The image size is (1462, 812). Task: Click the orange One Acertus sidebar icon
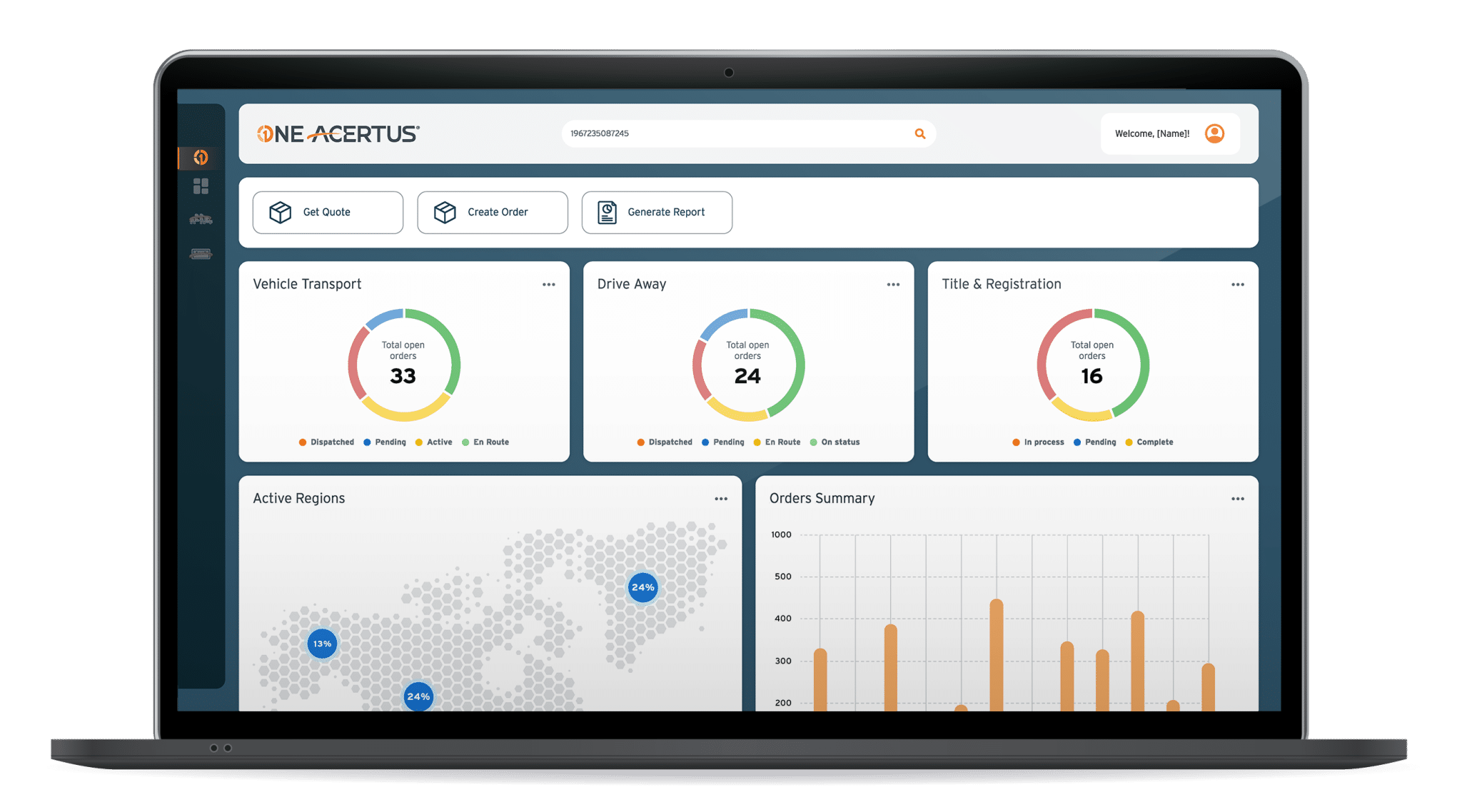[x=201, y=158]
